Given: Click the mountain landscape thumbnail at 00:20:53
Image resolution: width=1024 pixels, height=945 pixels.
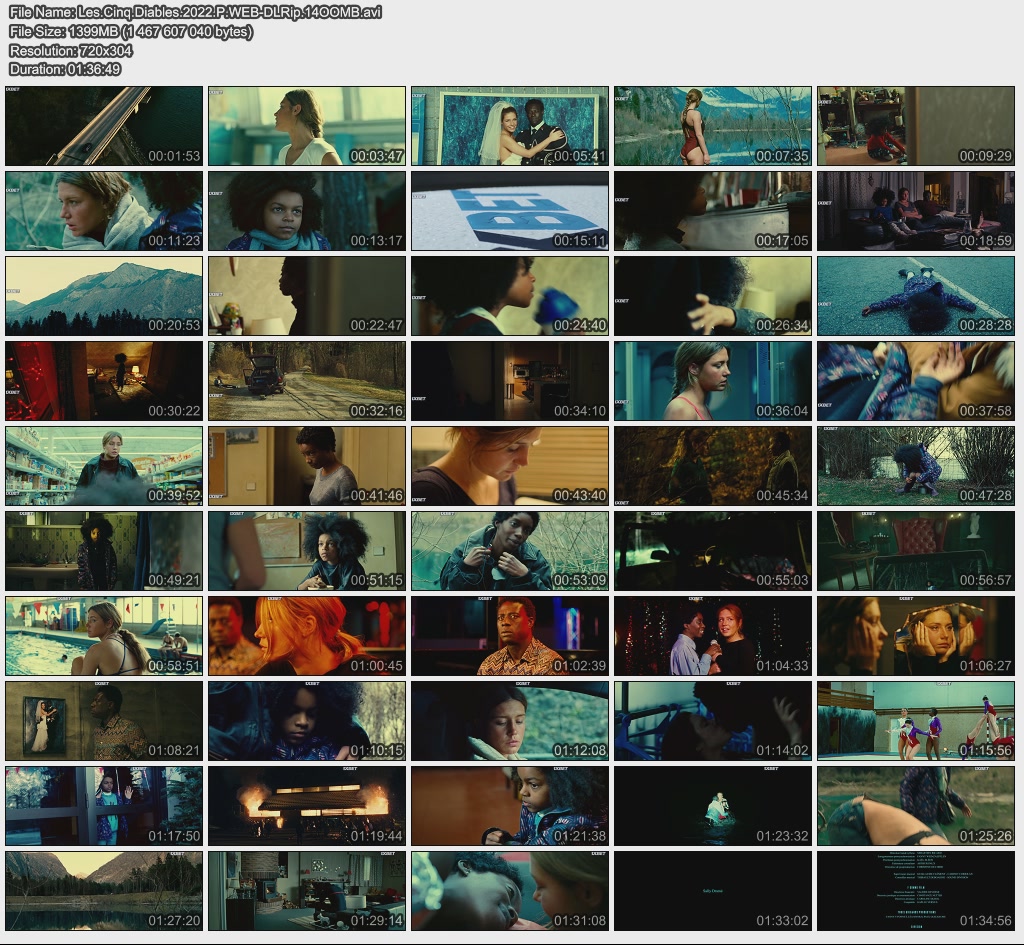Looking at the screenshot, I should tap(104, 296).
